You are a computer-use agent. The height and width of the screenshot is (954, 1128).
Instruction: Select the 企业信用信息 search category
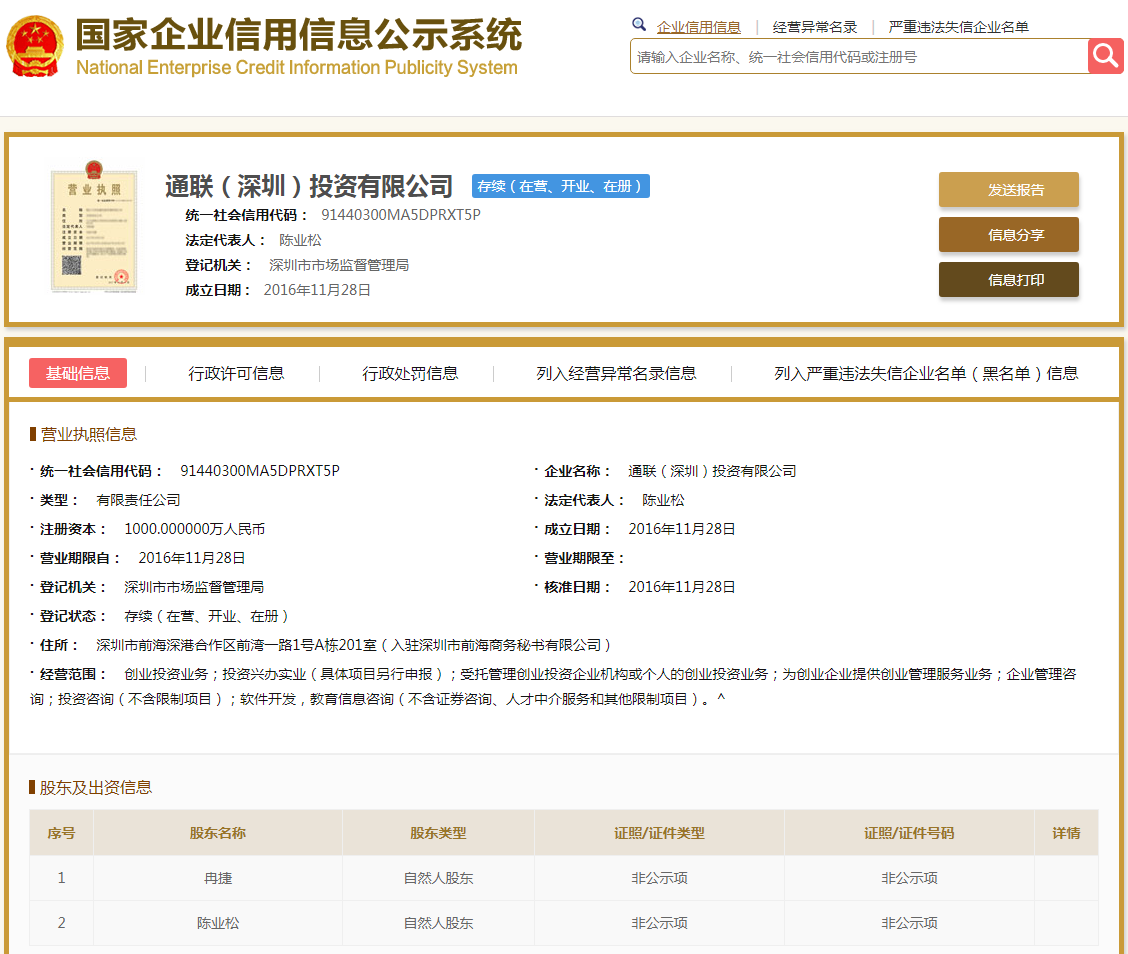[x=698, y=27]
